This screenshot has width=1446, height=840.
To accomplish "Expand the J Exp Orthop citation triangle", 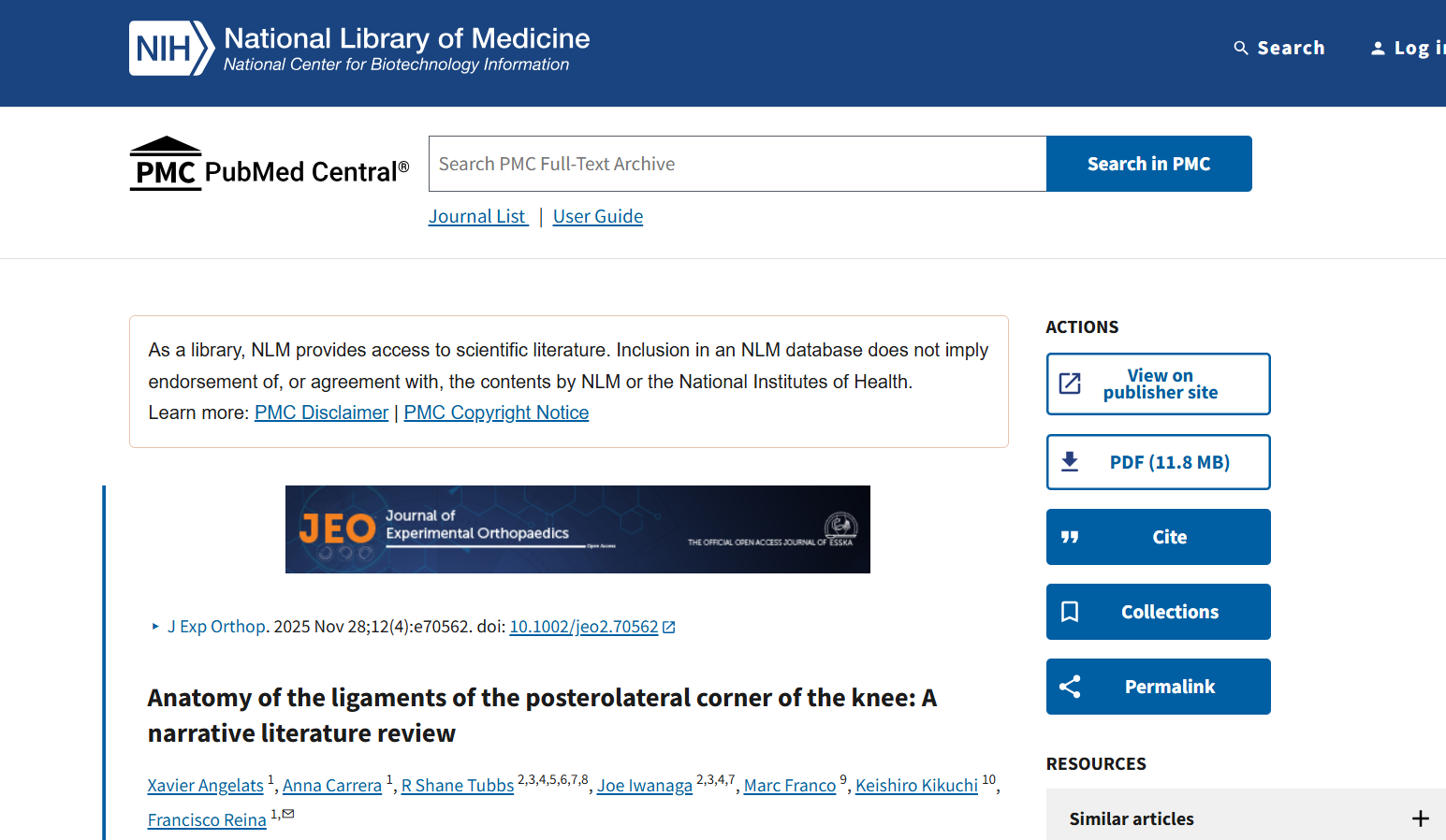I will coord(155,627).
